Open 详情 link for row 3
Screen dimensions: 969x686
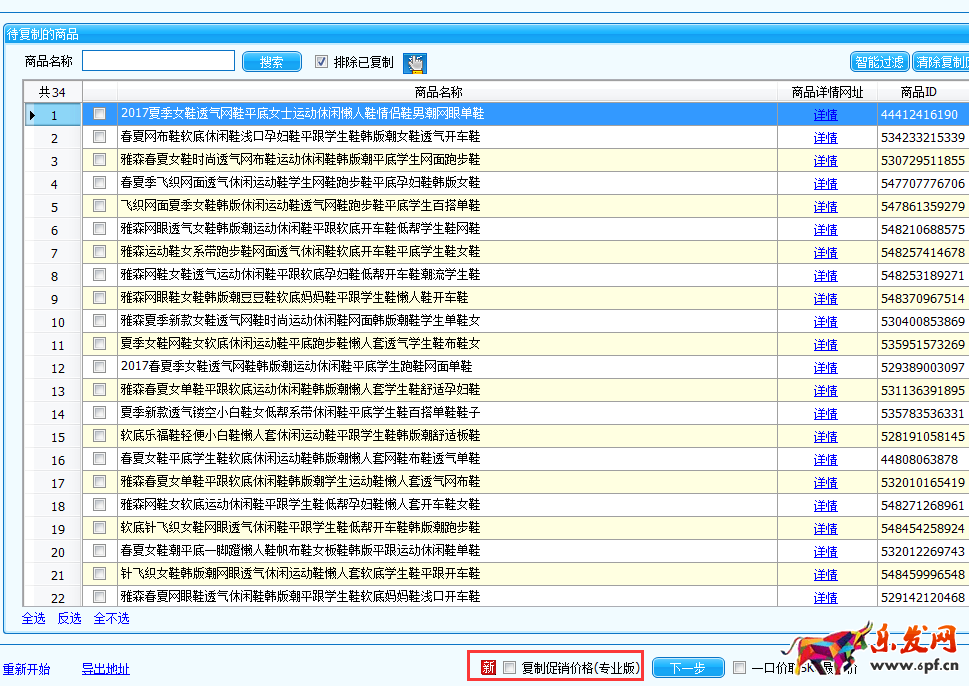825,161
